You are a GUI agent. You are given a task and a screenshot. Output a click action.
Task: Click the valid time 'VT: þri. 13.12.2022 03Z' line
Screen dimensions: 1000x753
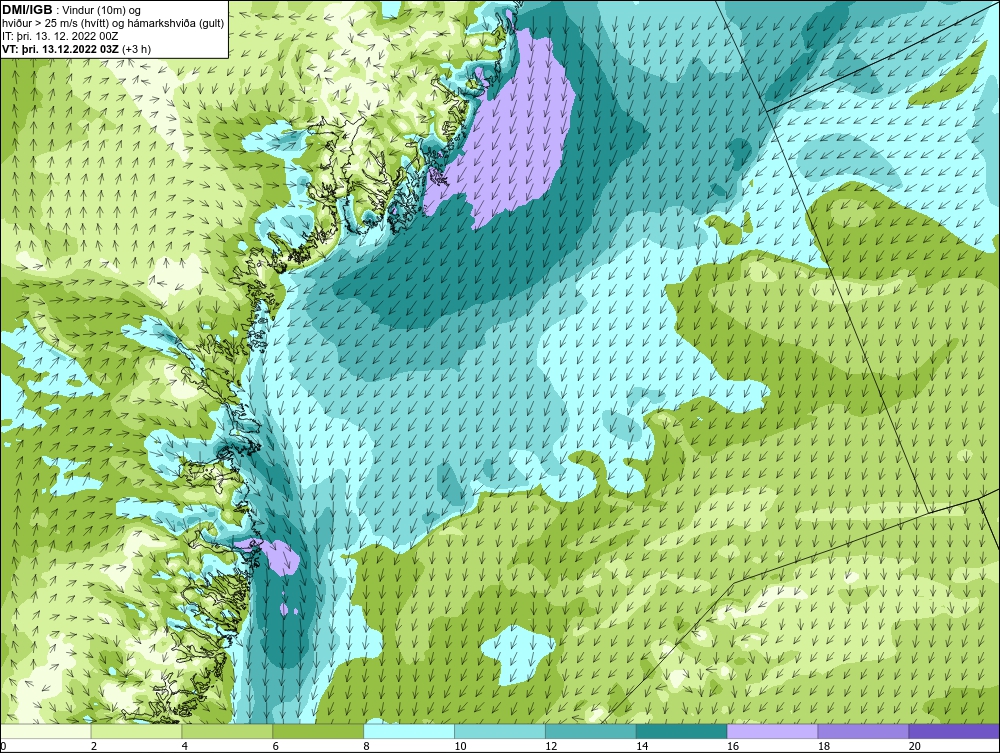point(77,49)
